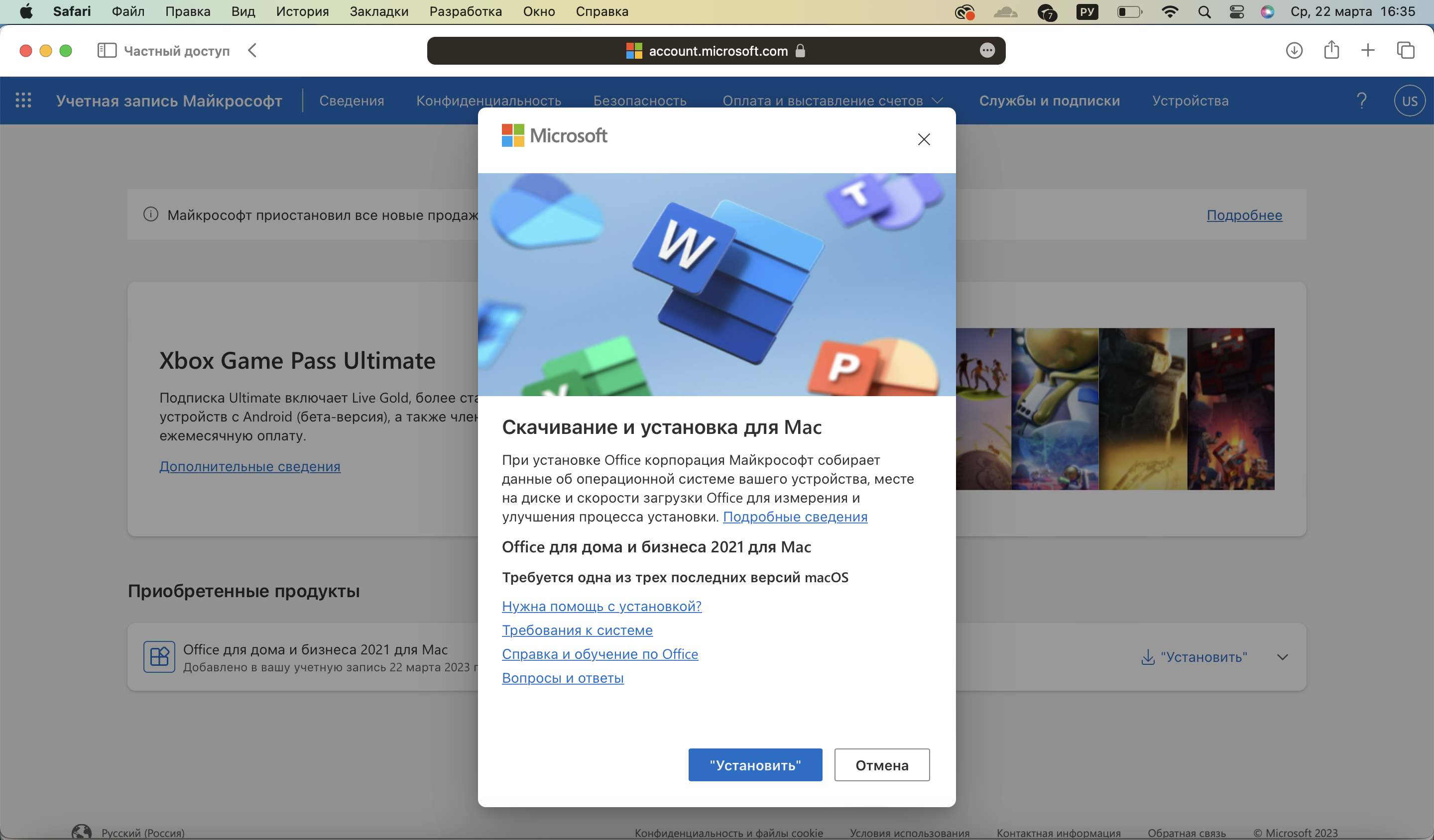Open the help question mark icon
The image size is (1434, 840).
pyautogui.click(x=1362, y=100)
